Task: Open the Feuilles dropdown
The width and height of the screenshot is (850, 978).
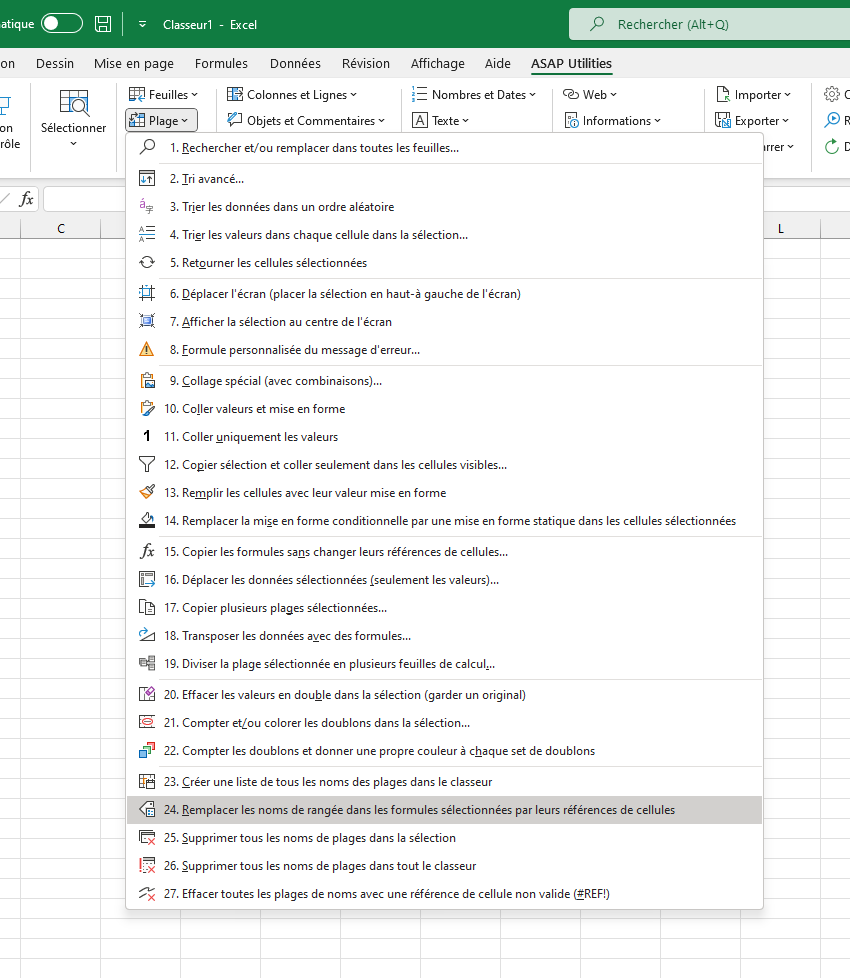Action: click(x=163, y=94)
